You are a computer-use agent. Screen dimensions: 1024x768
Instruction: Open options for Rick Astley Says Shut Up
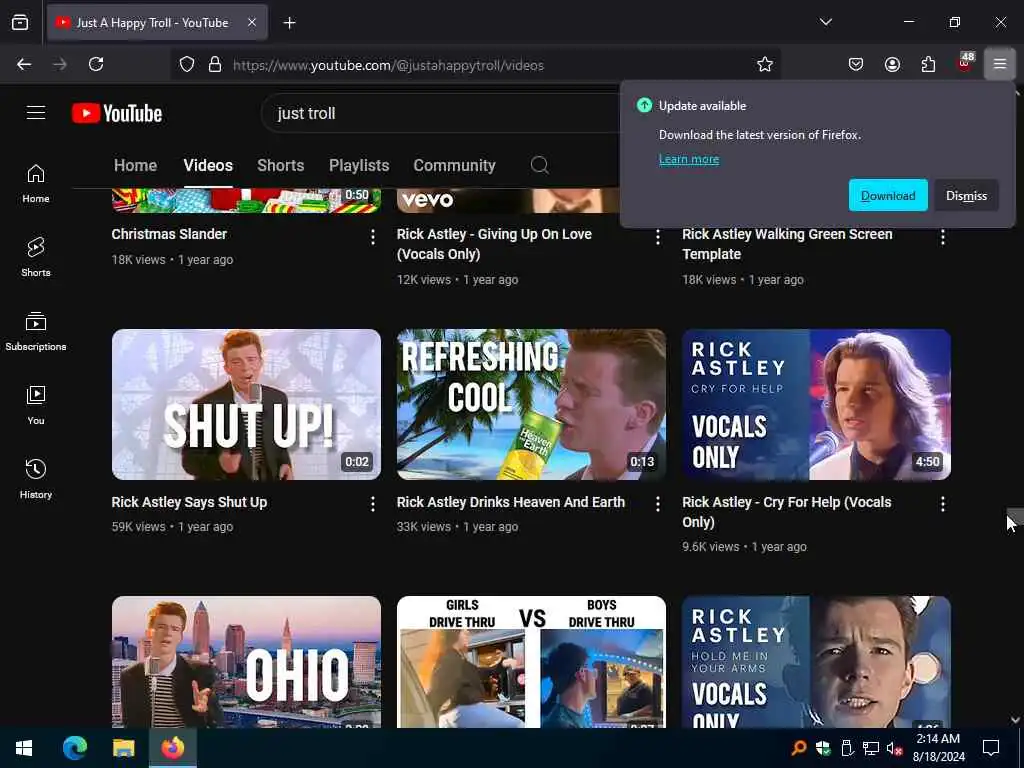(x=373, y=504)
